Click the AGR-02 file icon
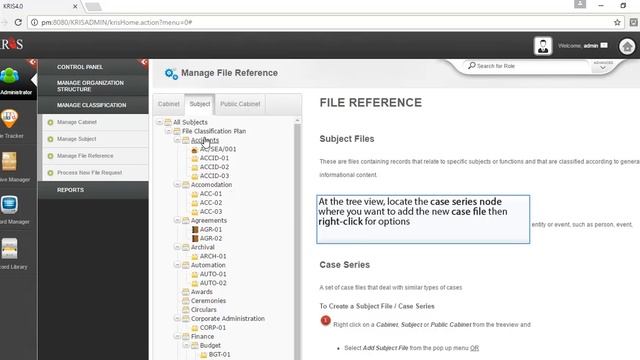 tap(195, 238)
